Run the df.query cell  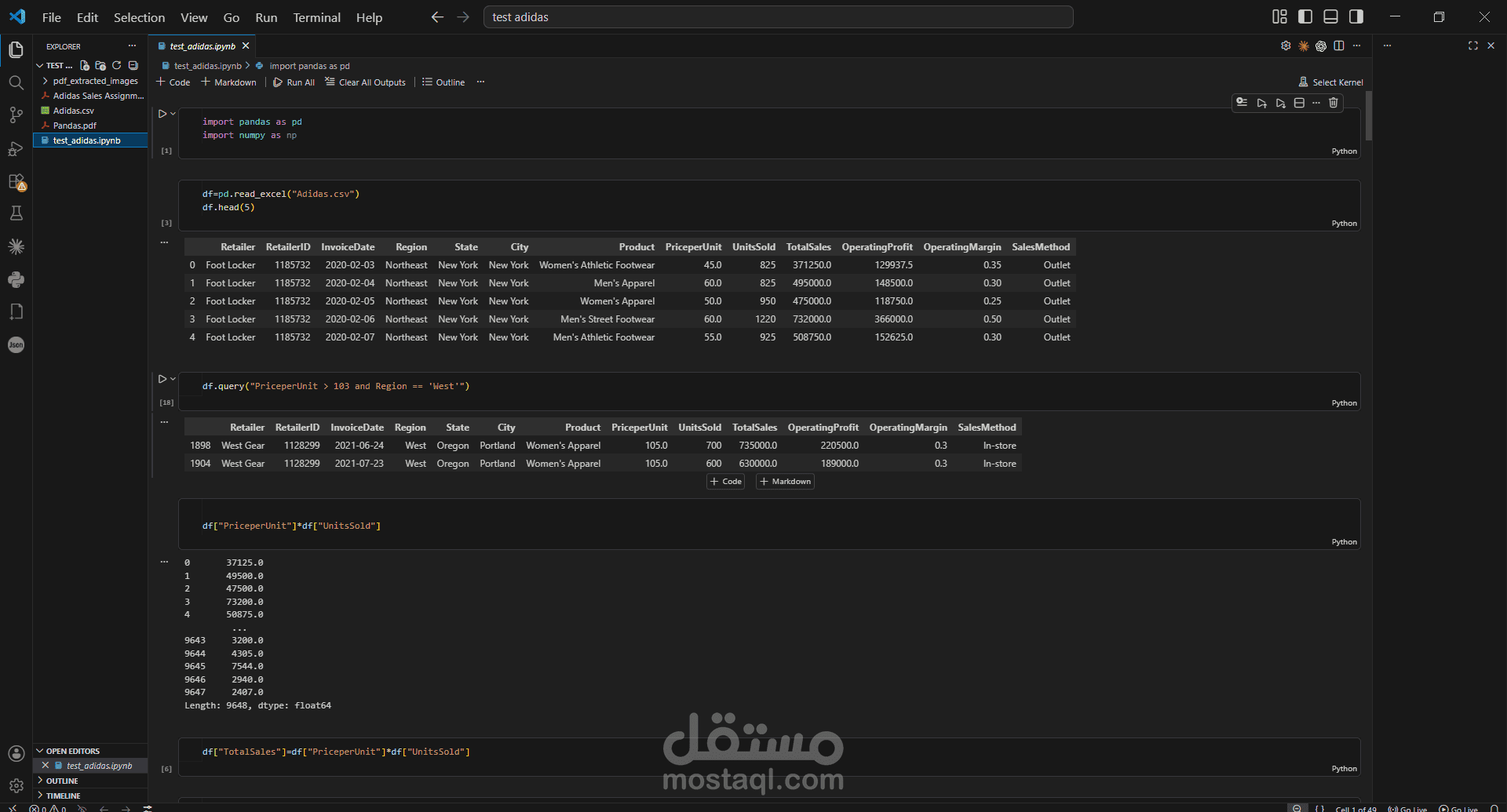(162, 379)
